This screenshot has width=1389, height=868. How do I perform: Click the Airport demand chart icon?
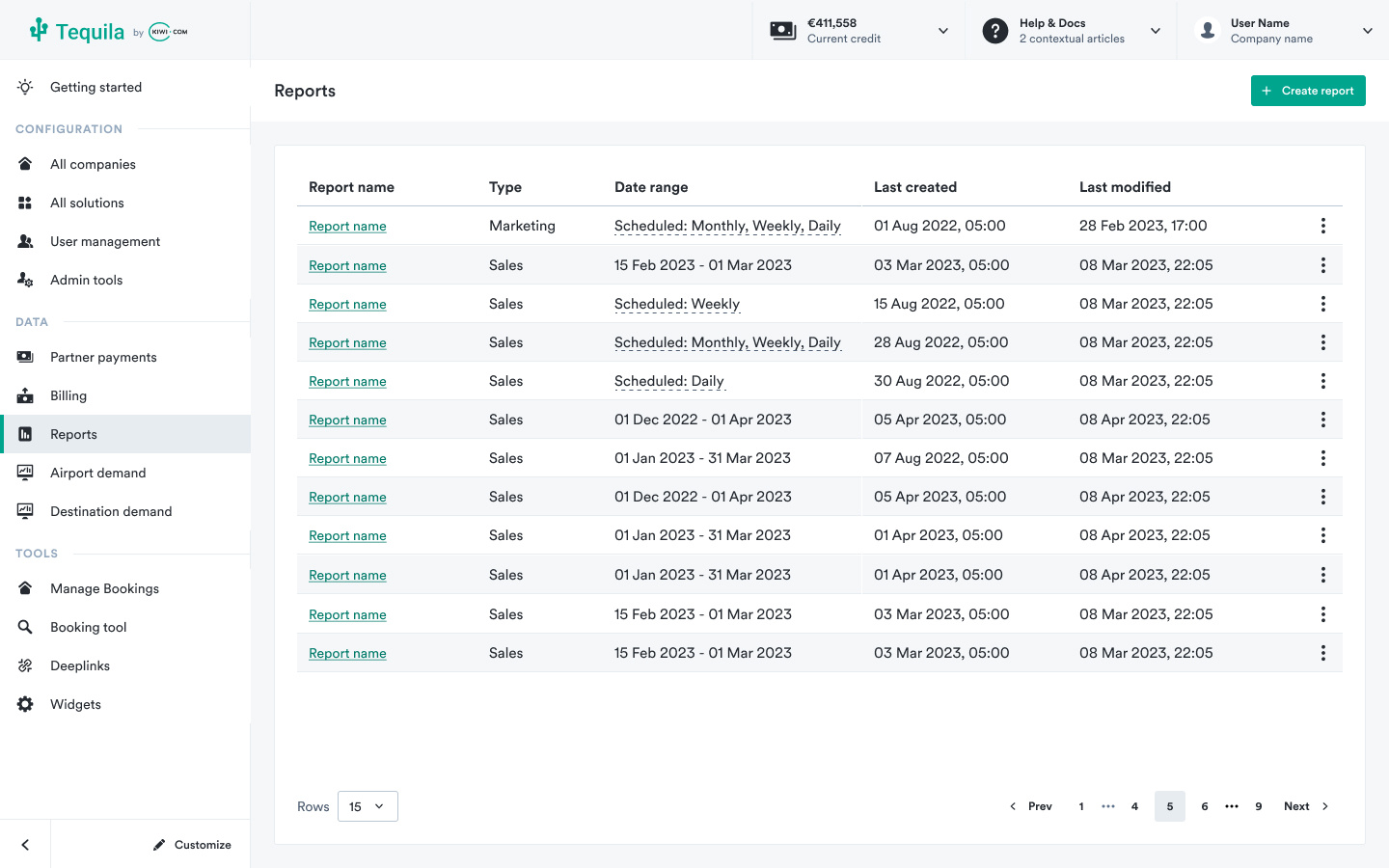[x=26, y=473]
